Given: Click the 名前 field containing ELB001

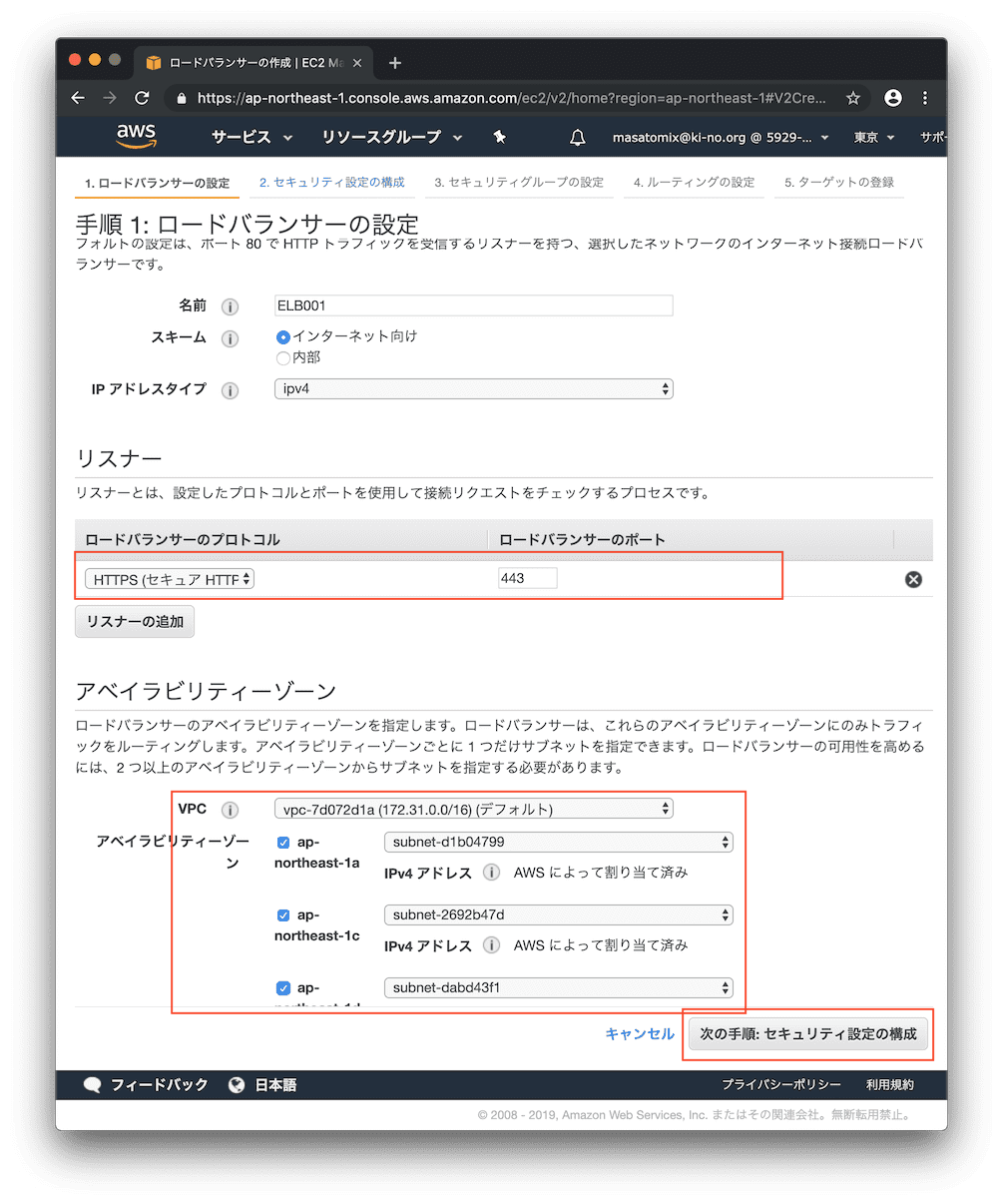Looking at the screenshot, I should (x=474, y=305).
